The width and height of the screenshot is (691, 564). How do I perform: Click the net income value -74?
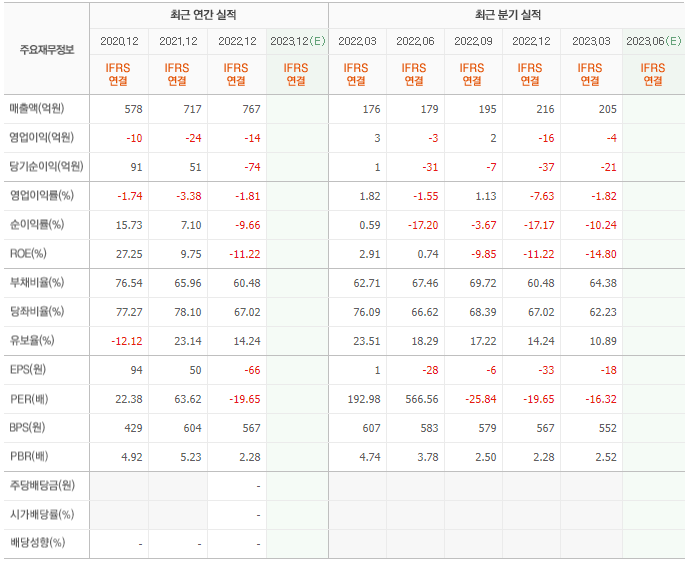[252, 167]
